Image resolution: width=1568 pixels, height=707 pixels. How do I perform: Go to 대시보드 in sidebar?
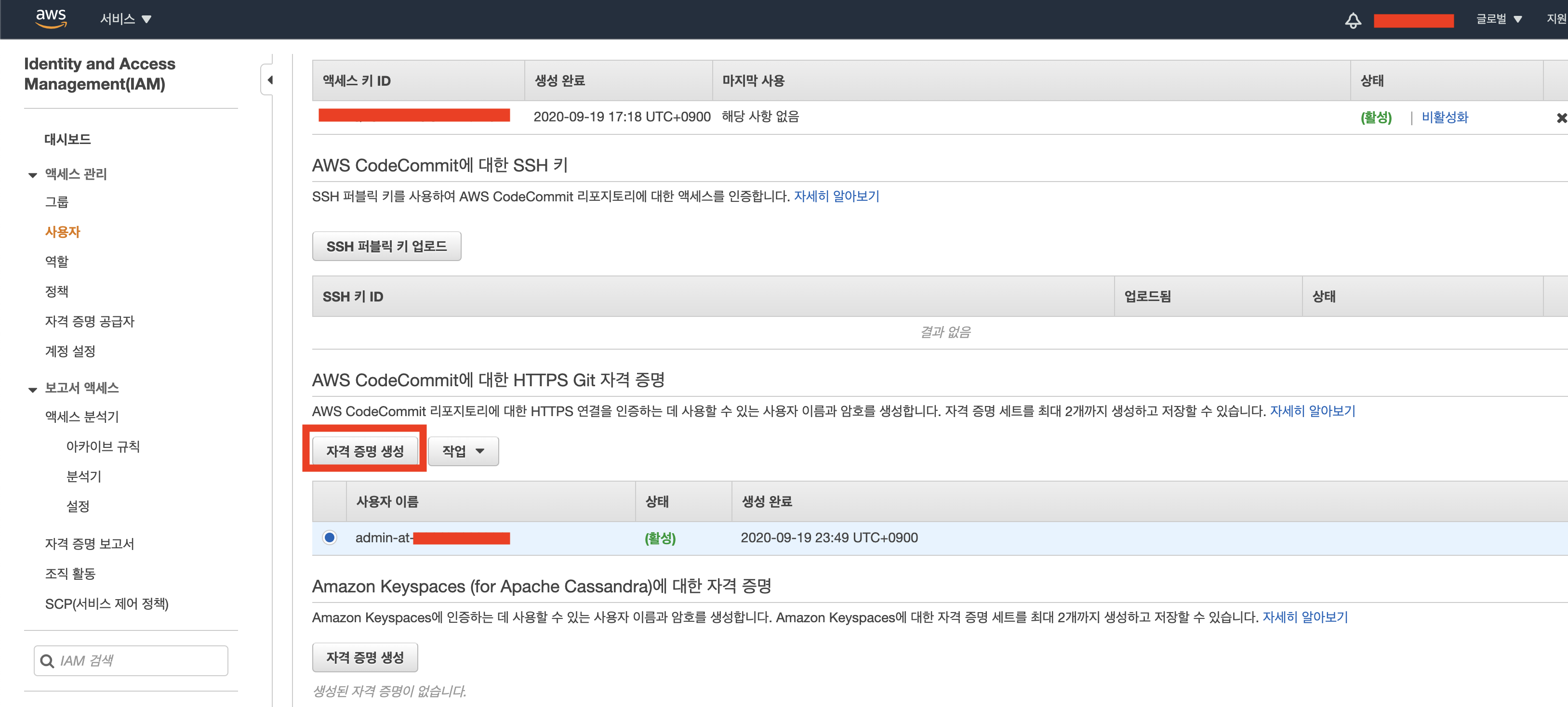pyautogui.click(x=67, y=139)
